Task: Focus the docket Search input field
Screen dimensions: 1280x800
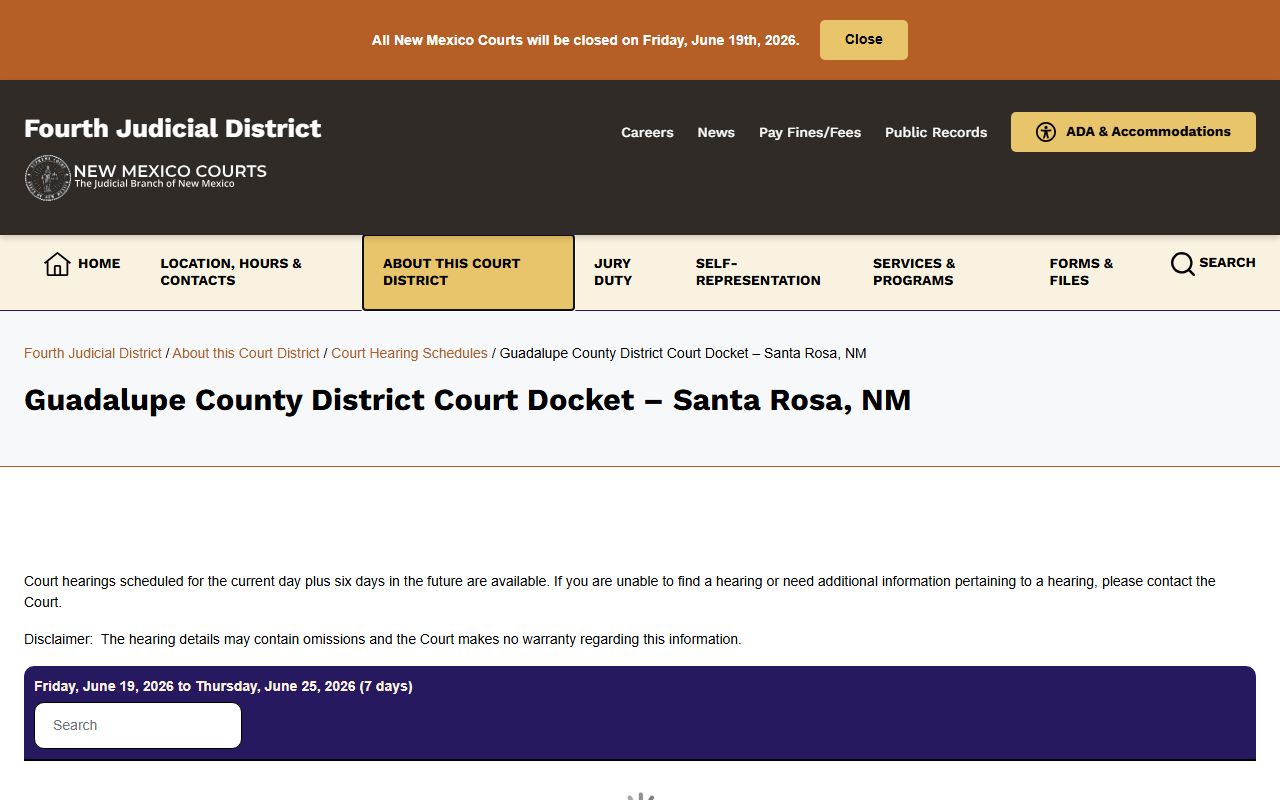Action: pos(138,725)
